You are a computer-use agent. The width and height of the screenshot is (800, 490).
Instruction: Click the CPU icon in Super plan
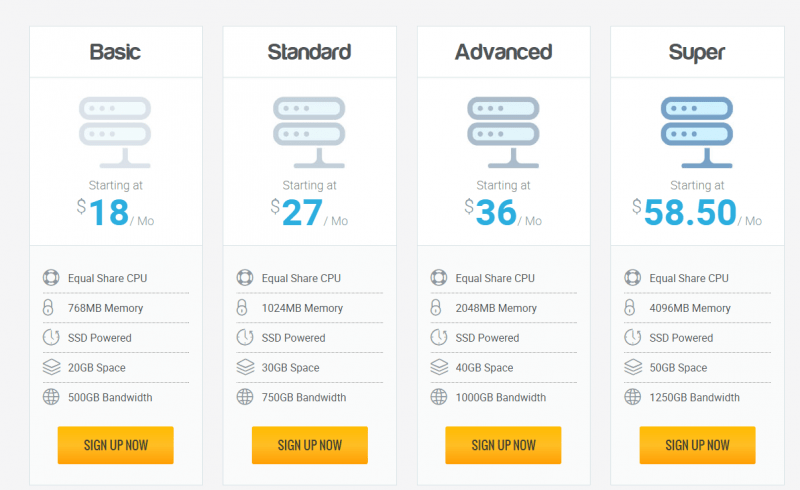click(x=633, y=278)
